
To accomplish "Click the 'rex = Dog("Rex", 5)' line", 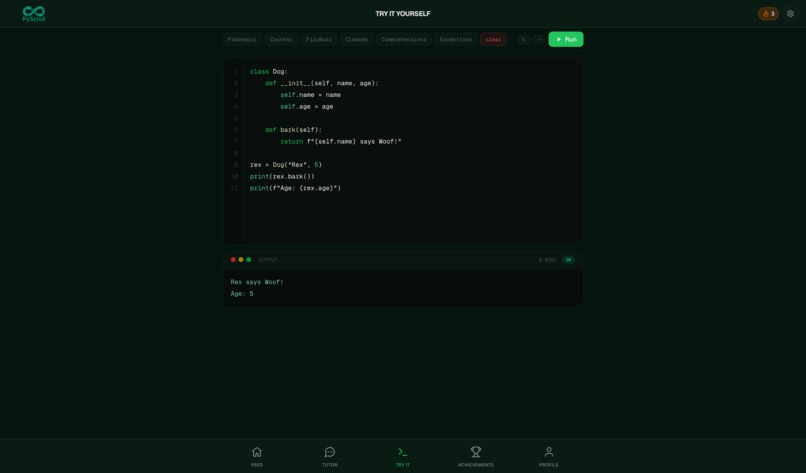I will pos(286,165).
